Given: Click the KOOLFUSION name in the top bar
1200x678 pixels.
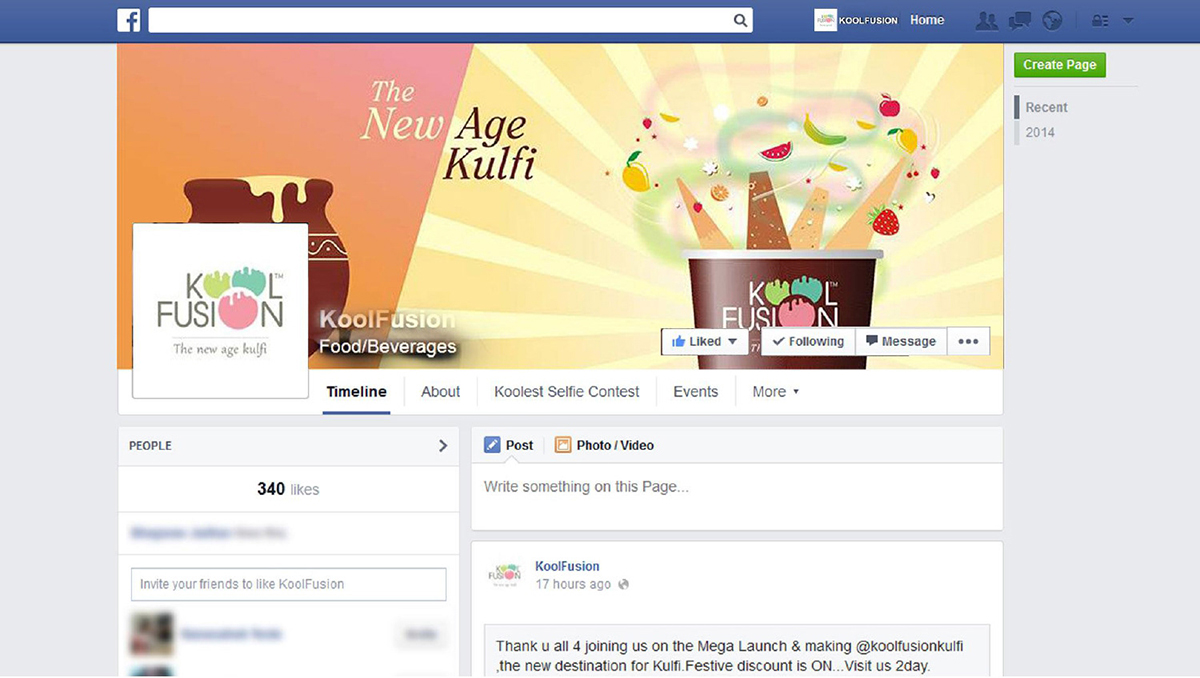Looking at the screenshot, I should (869, 20).
